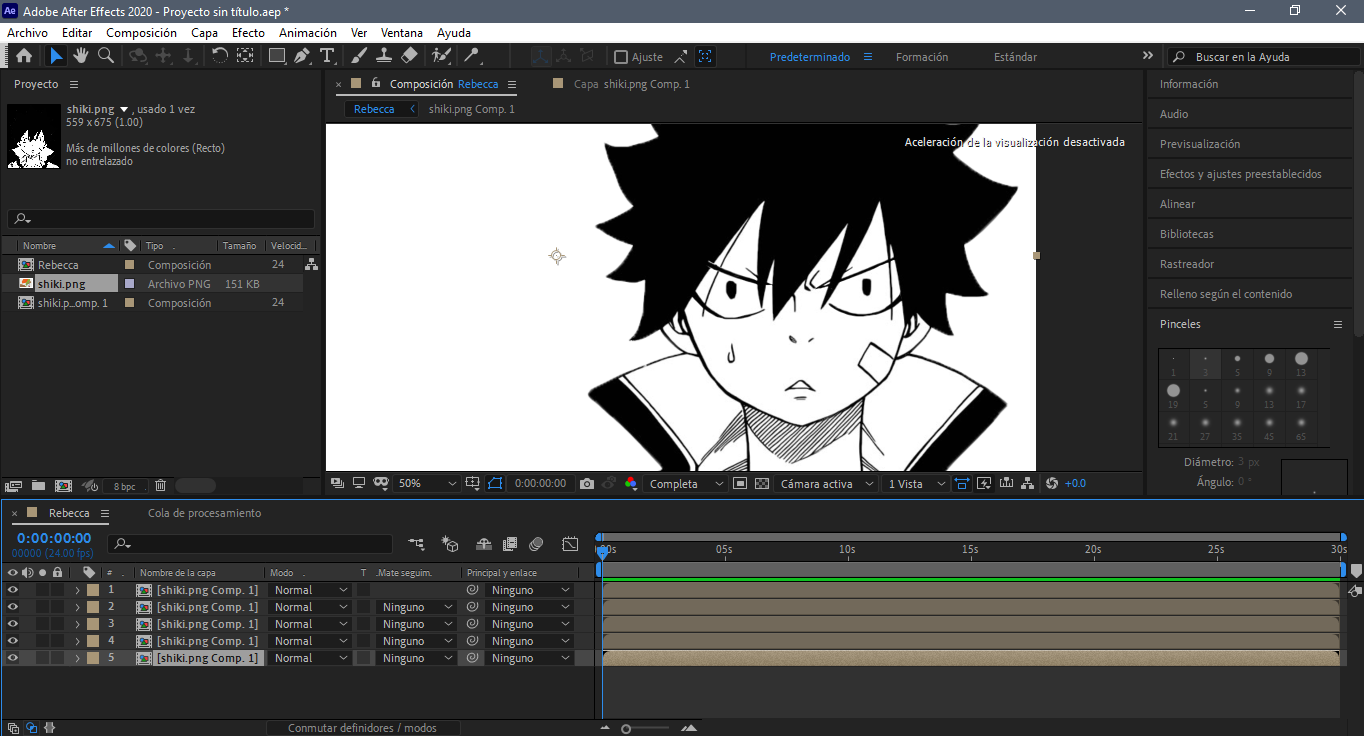Toggle the solo box for layer 2

point(43,607)
